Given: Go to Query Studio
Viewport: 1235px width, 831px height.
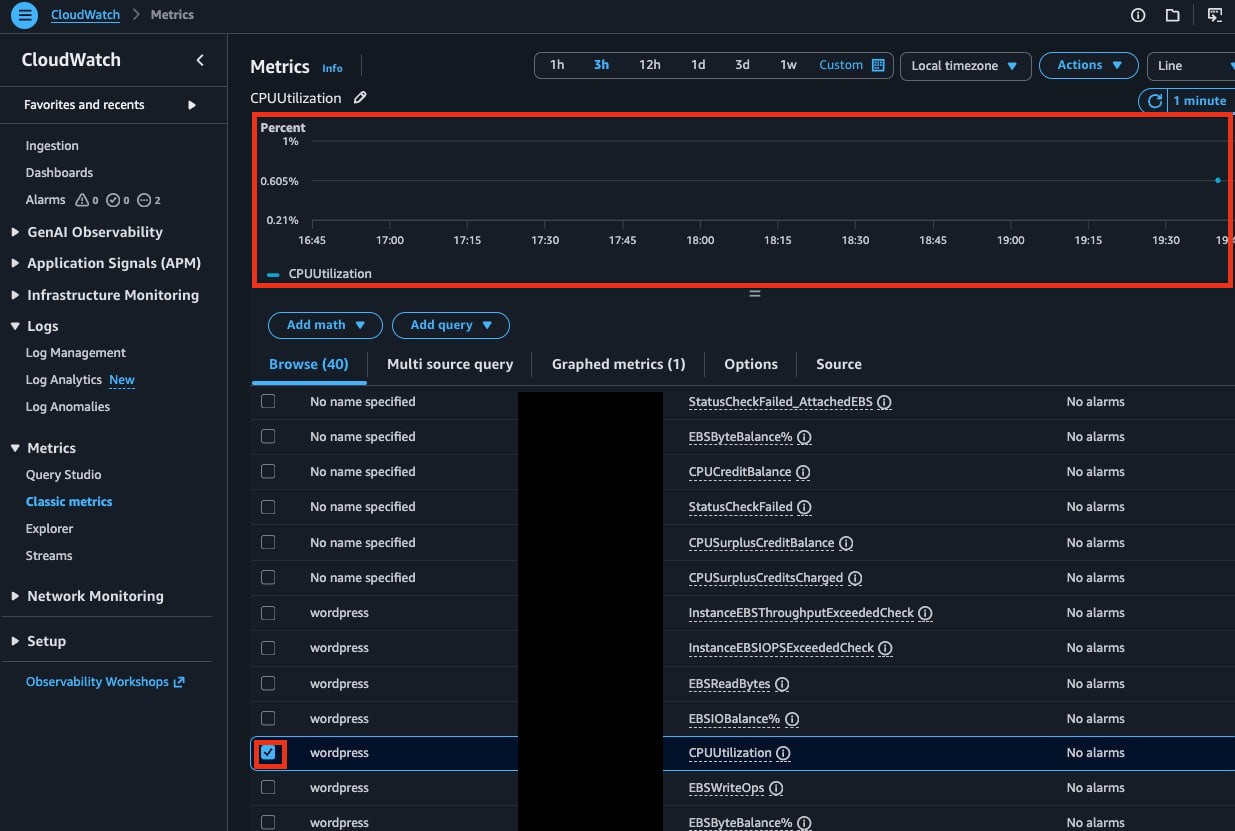Looking at the screenshot, I should click(64, 475).
